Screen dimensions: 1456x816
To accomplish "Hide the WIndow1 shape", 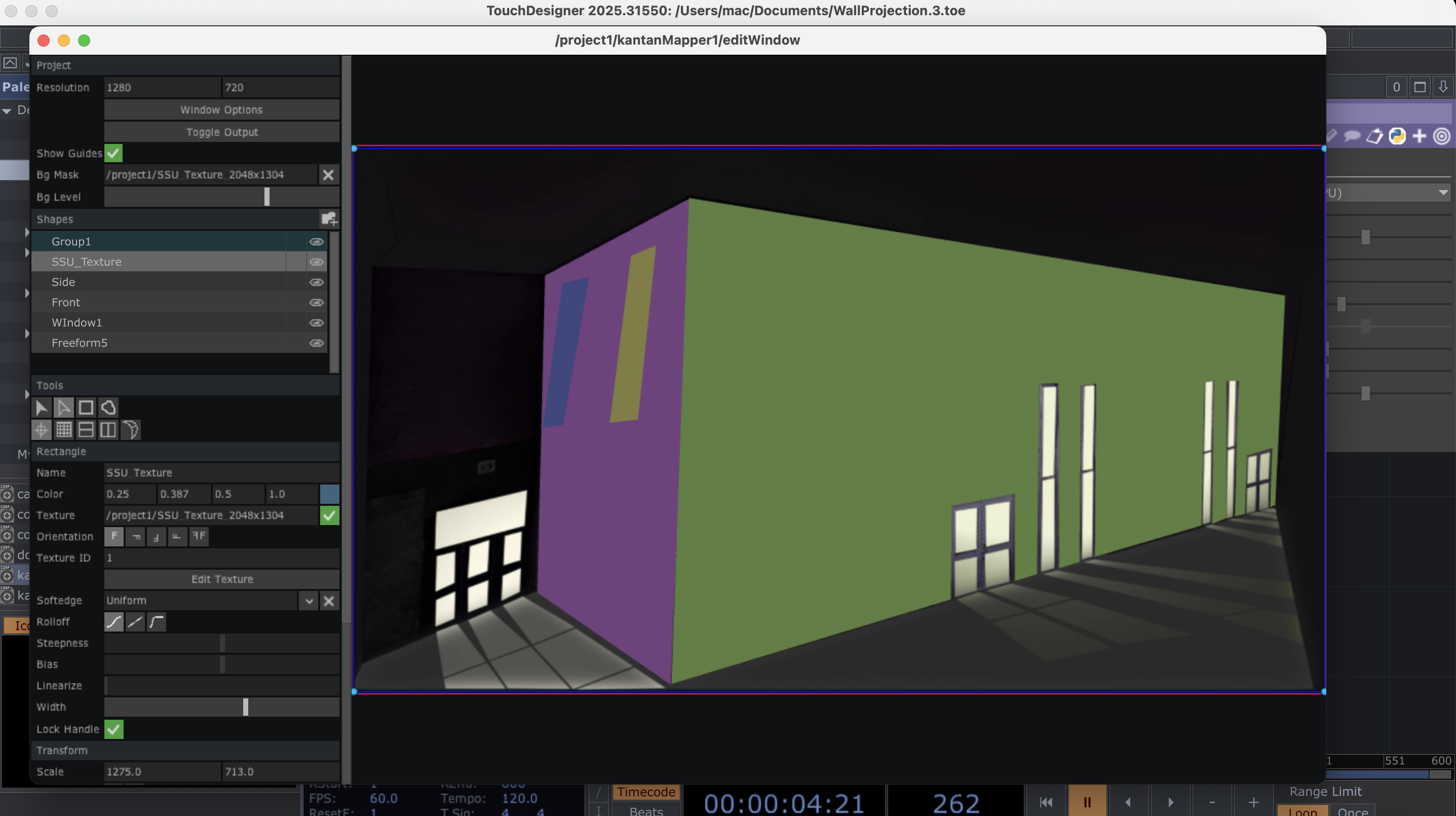I will [x=316, y=322].
